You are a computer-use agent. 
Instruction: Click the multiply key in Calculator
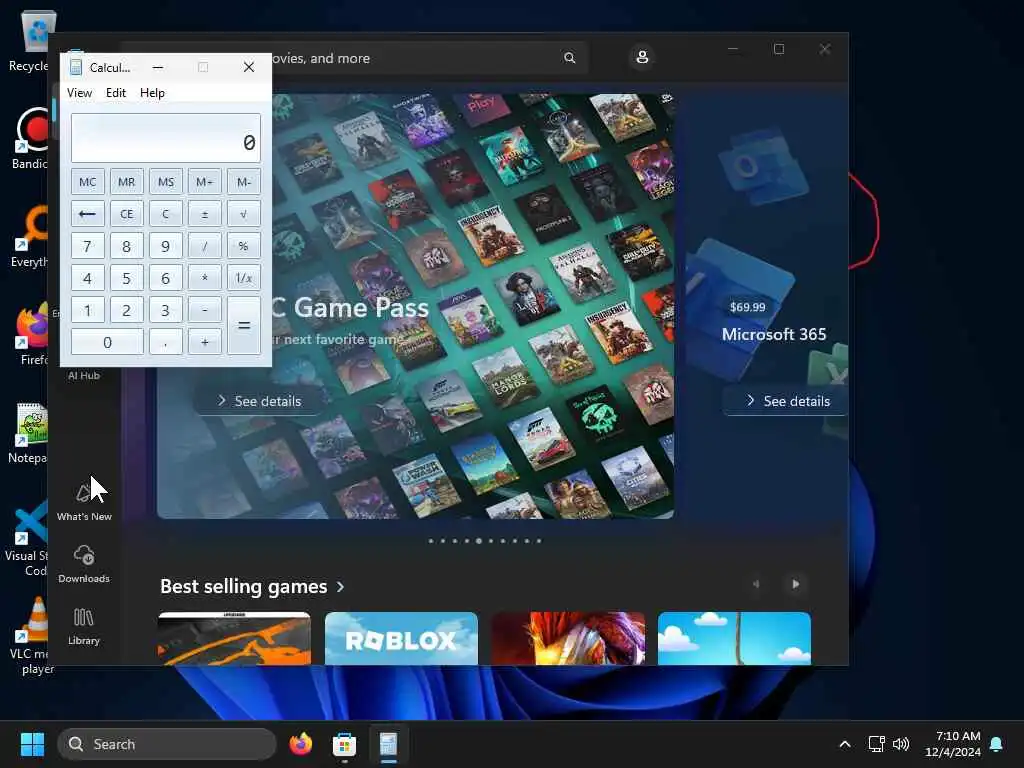tap(204, 278)
